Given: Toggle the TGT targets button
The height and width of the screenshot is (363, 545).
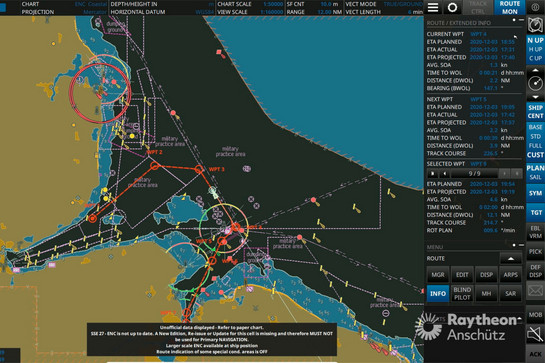Looking at the screenshot, I should pos(535,212).
